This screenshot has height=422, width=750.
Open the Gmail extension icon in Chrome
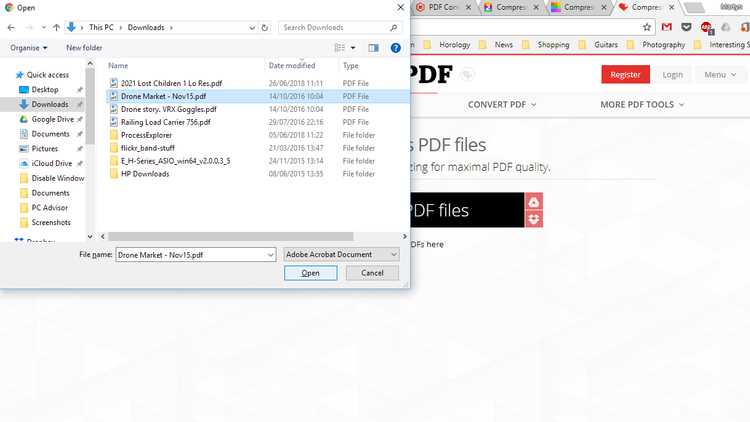pyautogui.click(x=666, y=27)
